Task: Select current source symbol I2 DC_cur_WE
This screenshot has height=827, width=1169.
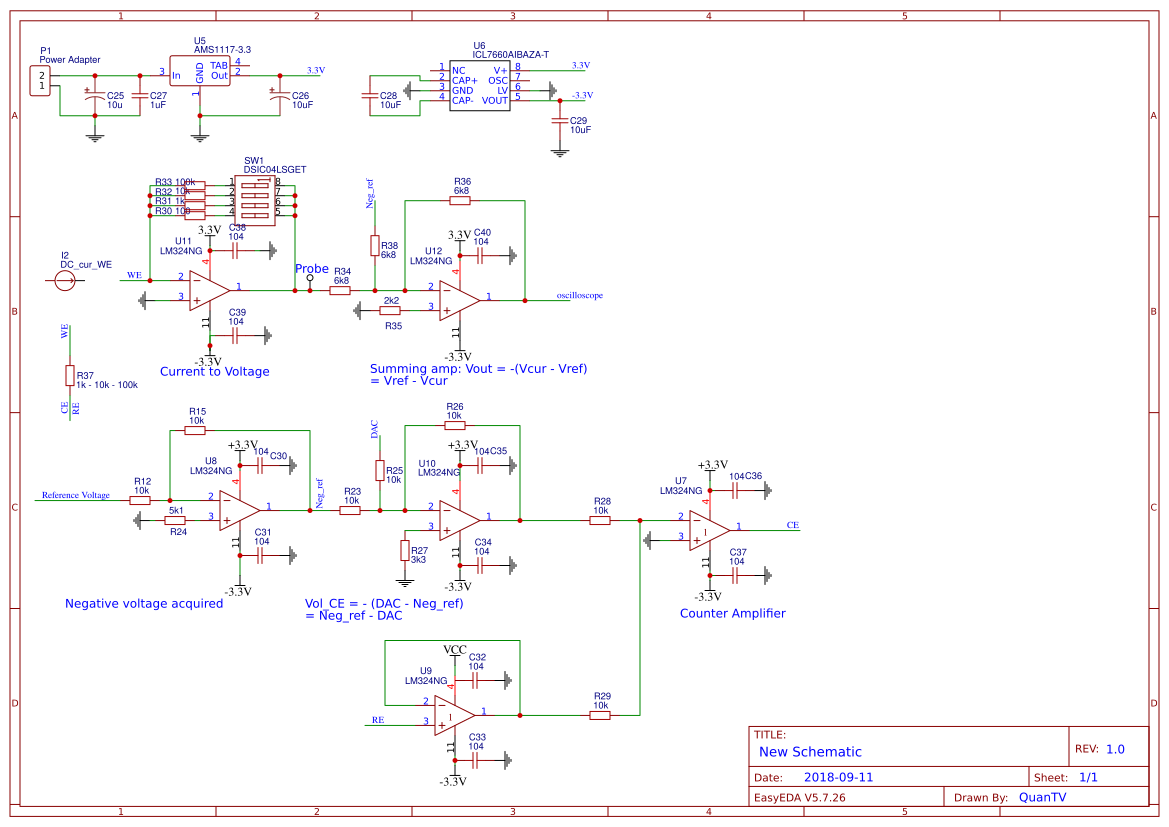Action: click(65, 281)
